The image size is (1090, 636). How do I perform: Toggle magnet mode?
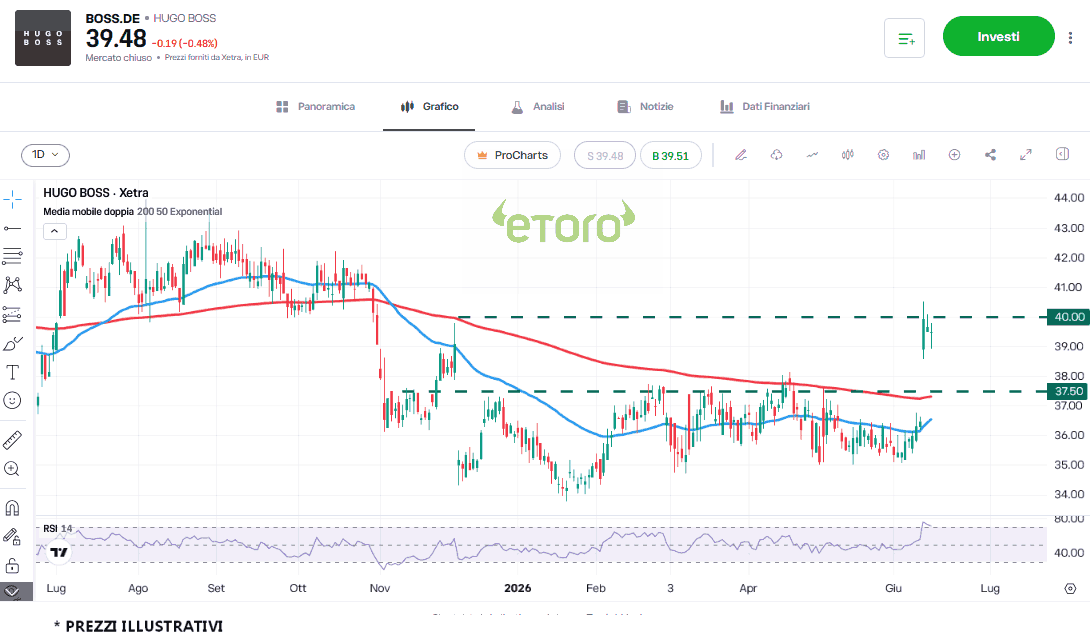click(x=13, y=508)
